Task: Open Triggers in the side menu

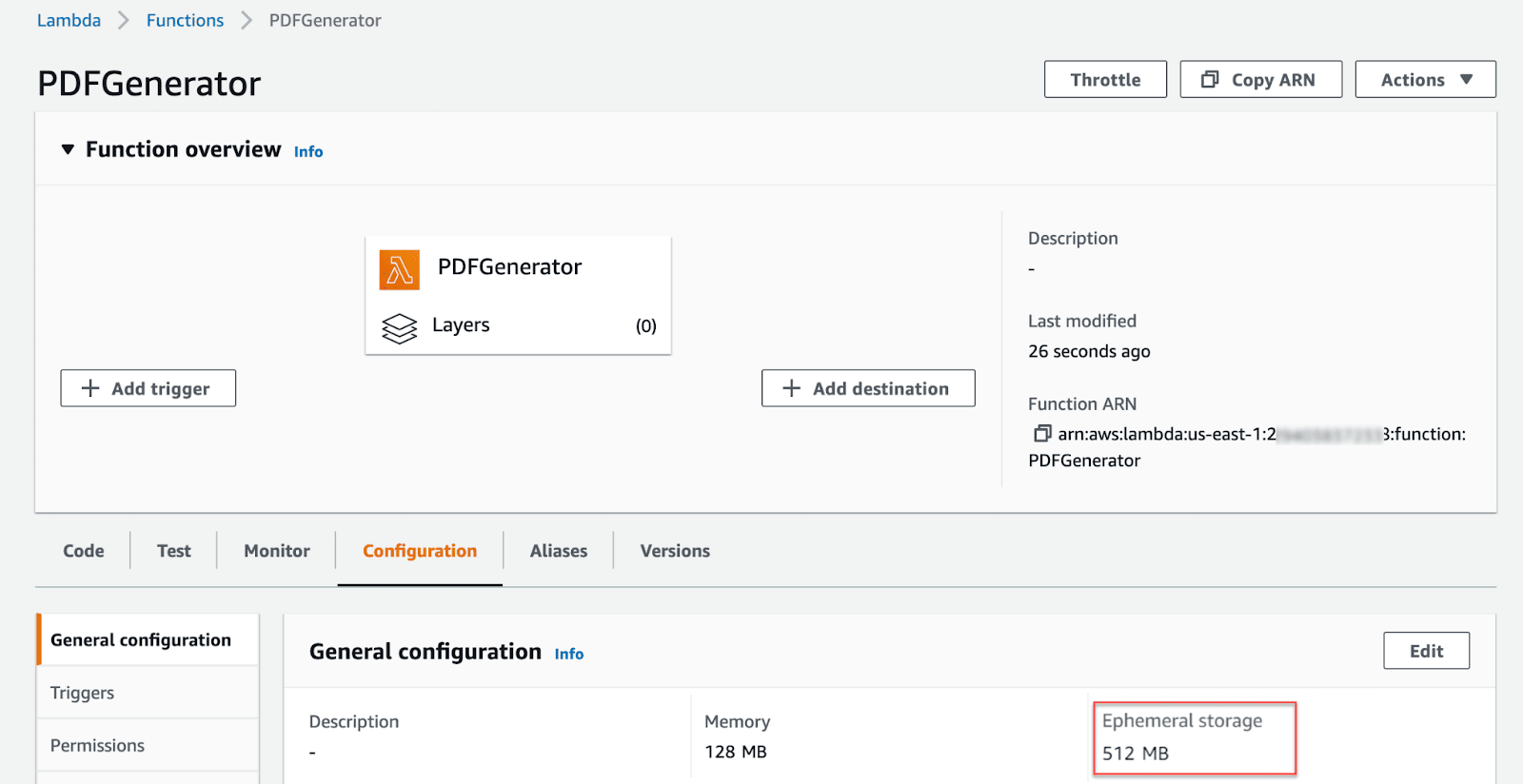Action: pyautogui.click(x=148, y=693)
